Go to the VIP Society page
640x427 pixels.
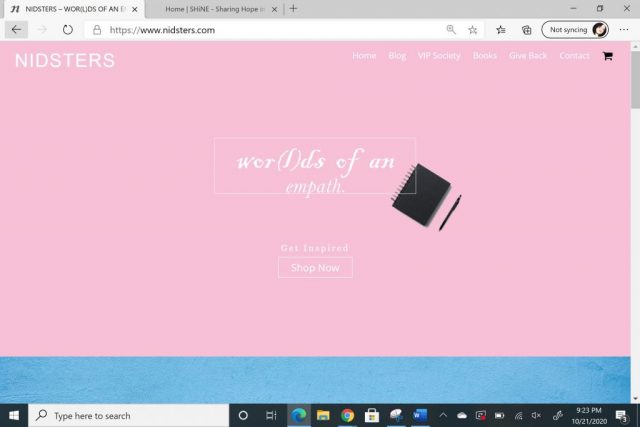tap(439, 56)
